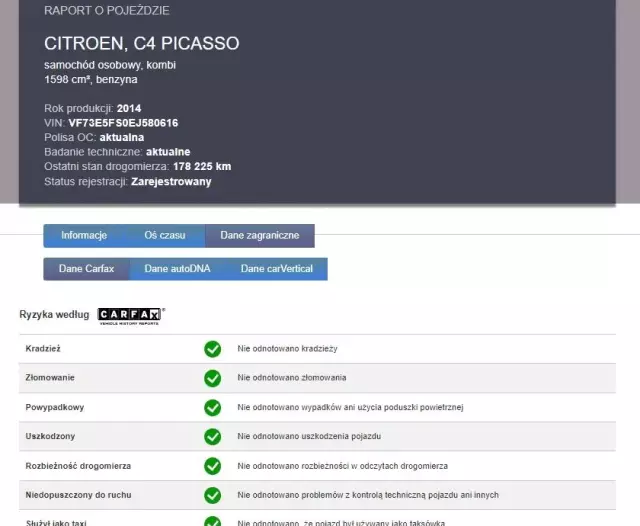The width and height of the screenshot is (640, 526).
Task: Click the RAPORT O POJEŹDZIE title
Action: pos(107,11)
